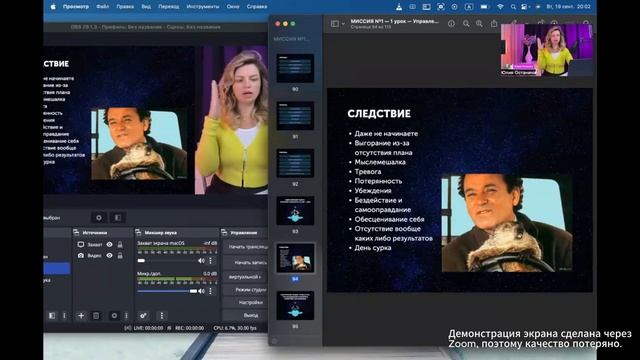Viewport: 640px width, 360px height.
Task: Open the Preview inspector info icon
Action: [451, 24]
